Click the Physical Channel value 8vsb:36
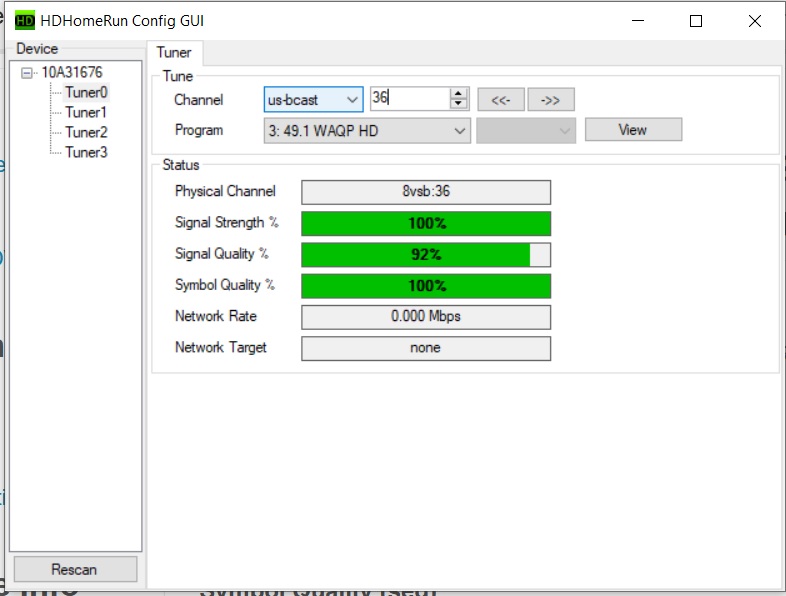The width and height of the screenshot is (786, 596). click(x=426, y=192)
